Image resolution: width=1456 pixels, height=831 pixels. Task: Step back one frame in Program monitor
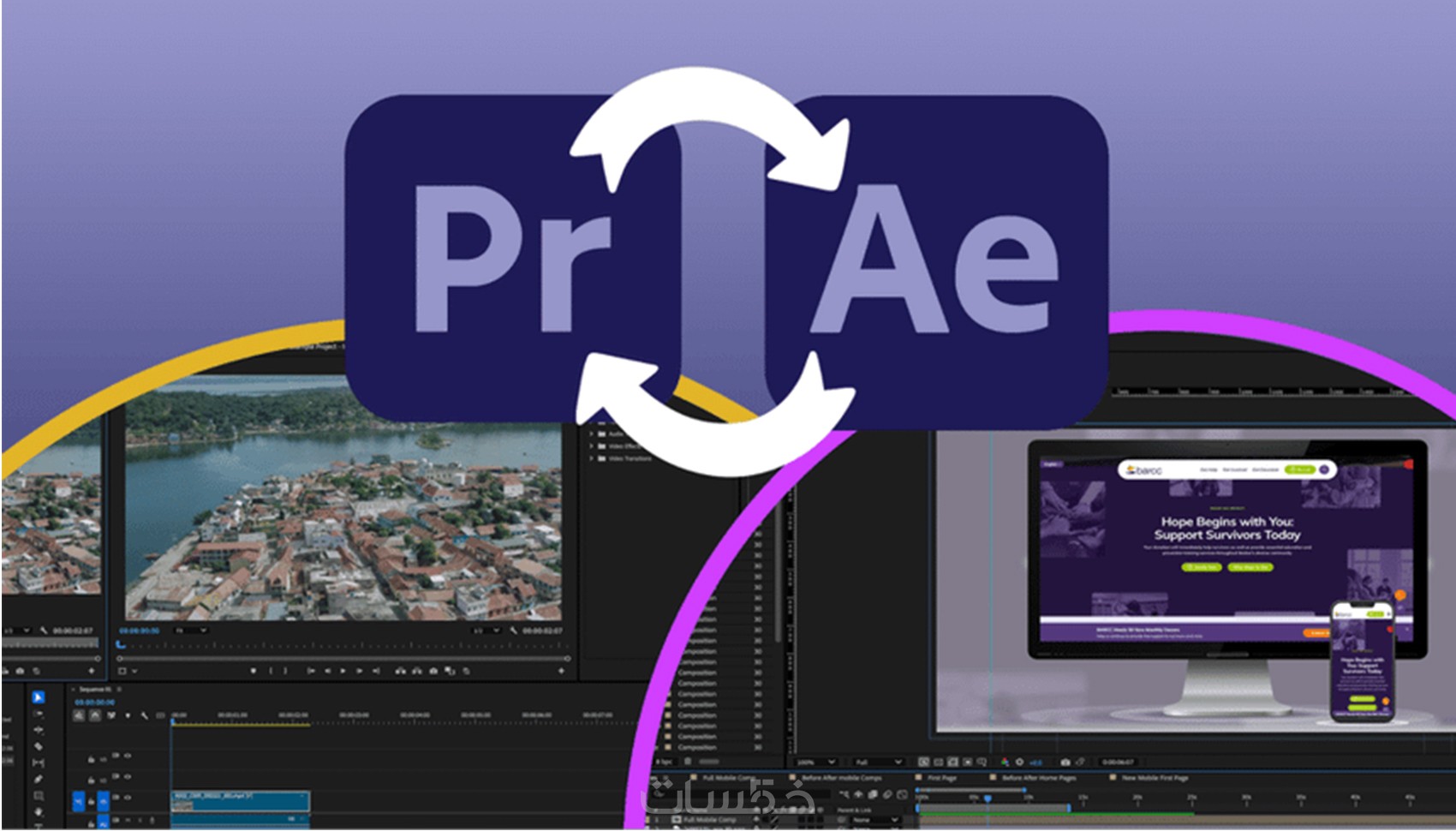(327, 671)
